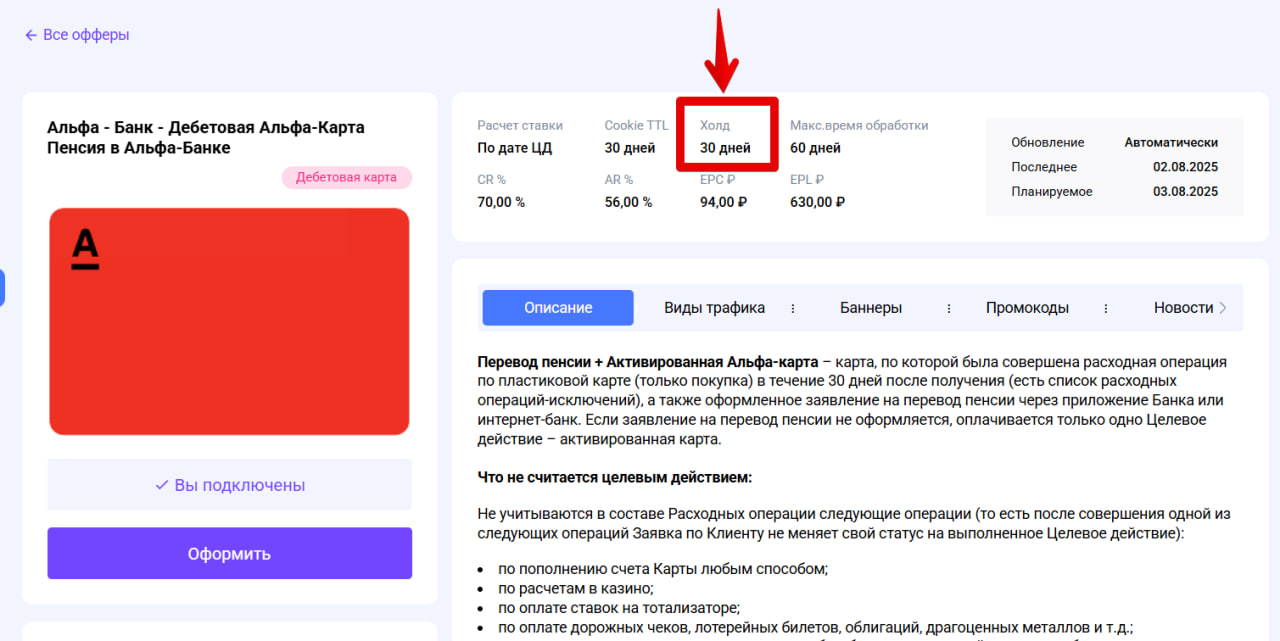
Task: Click the checkmark icon in Вы подключены
Action: 161,485
